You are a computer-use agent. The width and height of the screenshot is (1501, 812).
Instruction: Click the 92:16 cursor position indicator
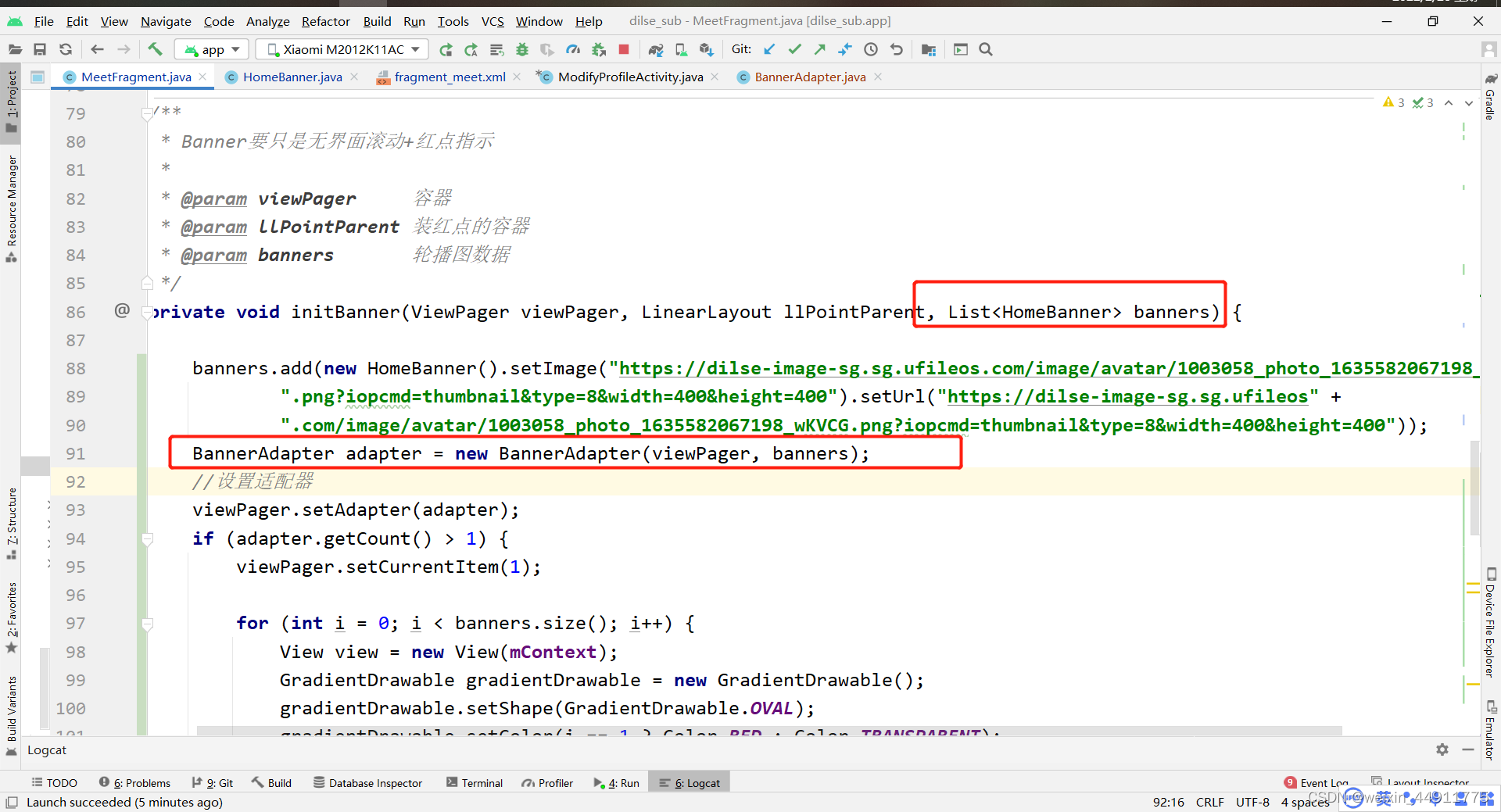1168,802
